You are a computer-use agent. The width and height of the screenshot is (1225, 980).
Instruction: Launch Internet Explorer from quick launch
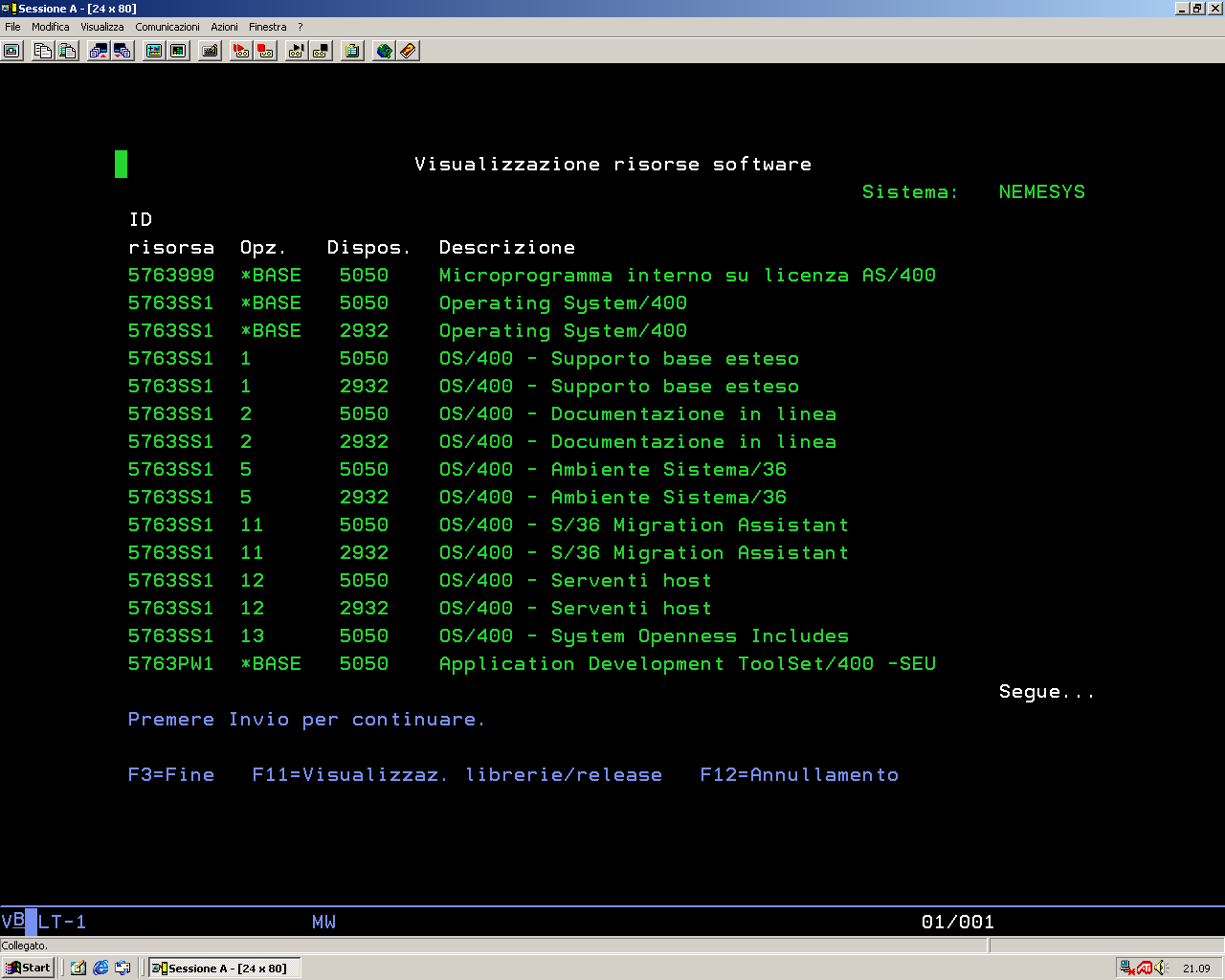tap(100, 968)
